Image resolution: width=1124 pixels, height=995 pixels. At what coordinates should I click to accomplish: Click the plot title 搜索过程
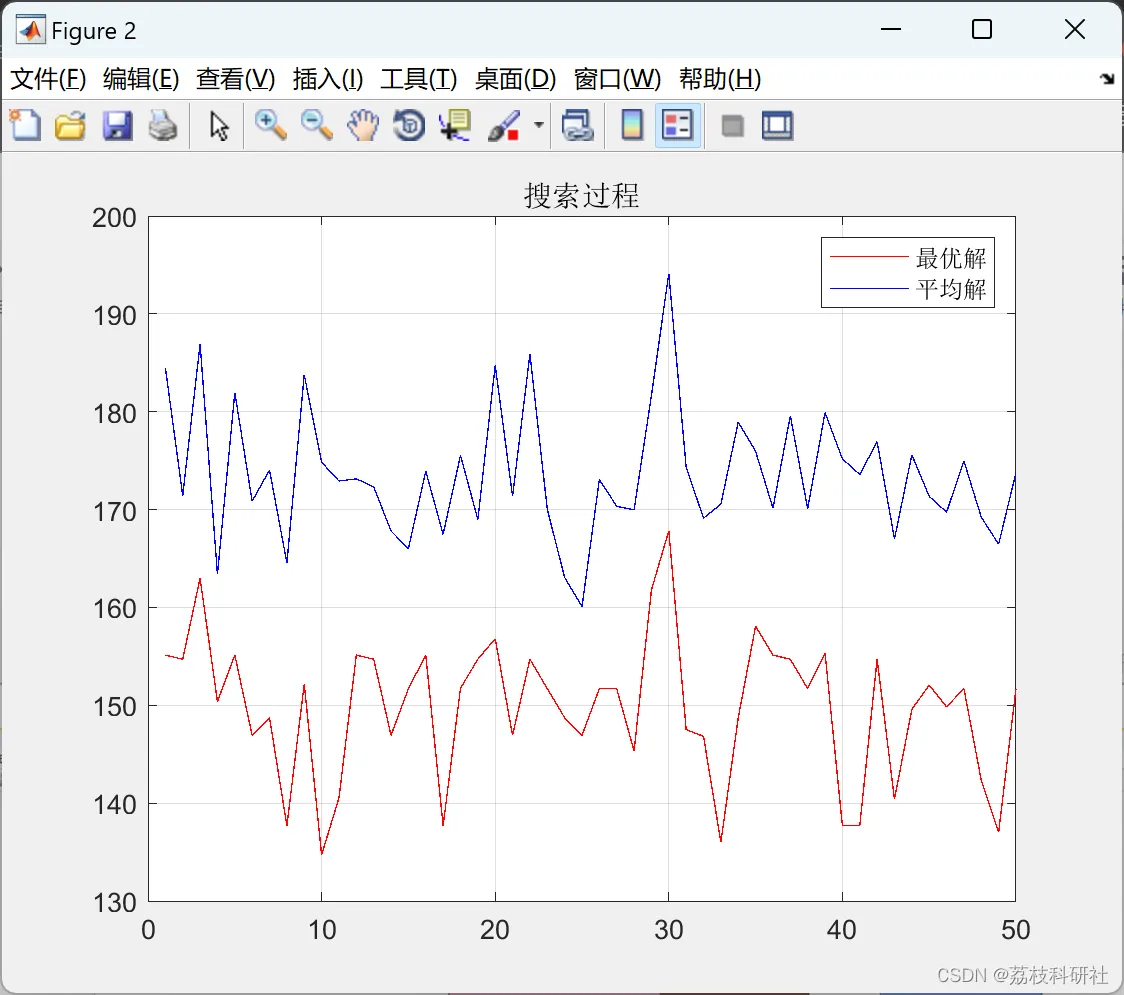[x=581, y=196]
